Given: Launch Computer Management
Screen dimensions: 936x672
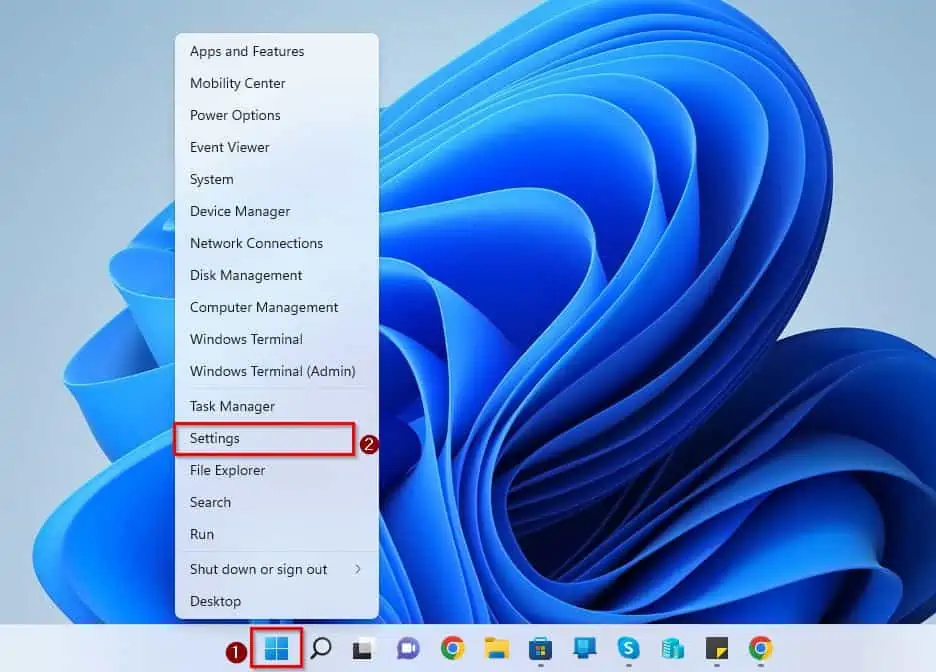Looking at the screenshot, I should pos(264,307).
